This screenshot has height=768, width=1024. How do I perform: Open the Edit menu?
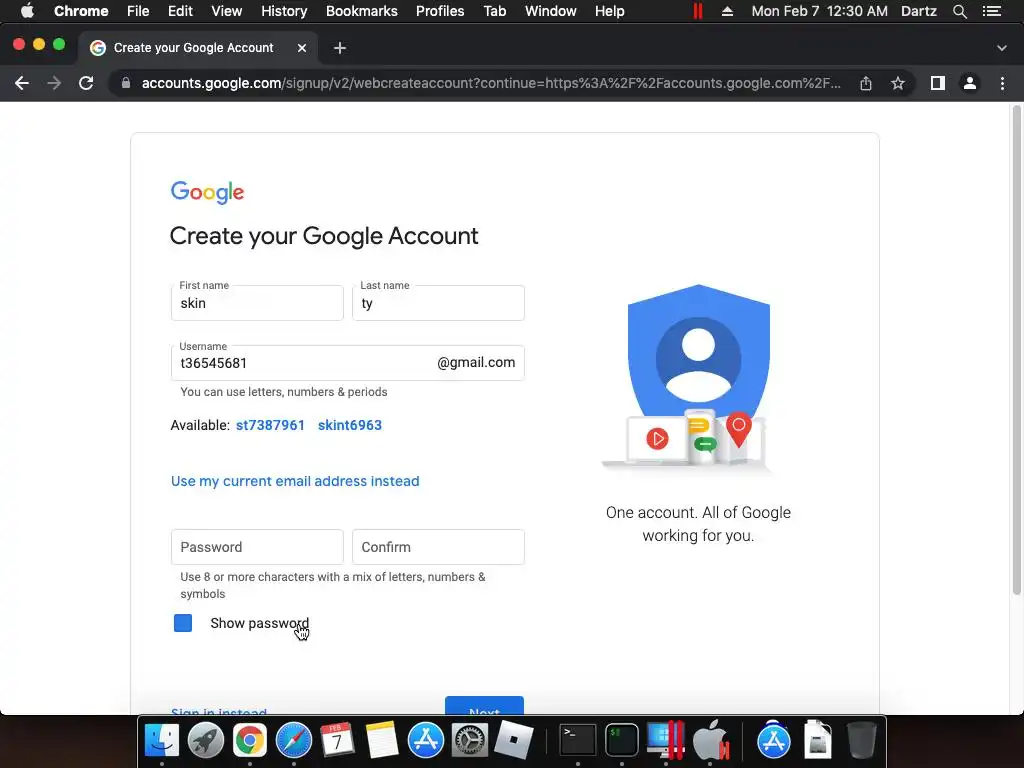point(180,11)
